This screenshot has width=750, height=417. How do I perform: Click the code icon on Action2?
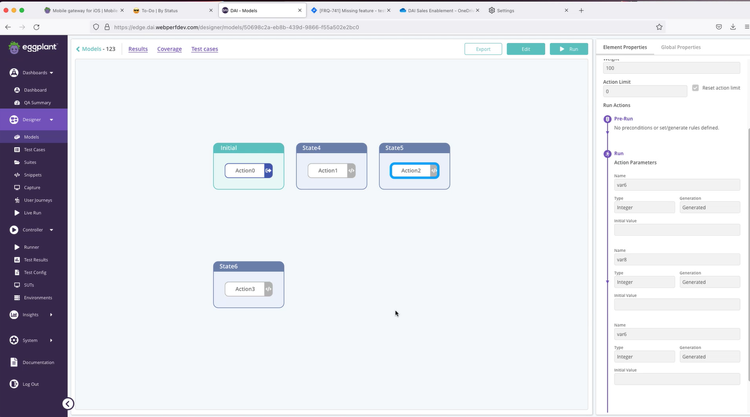[434, 171]
